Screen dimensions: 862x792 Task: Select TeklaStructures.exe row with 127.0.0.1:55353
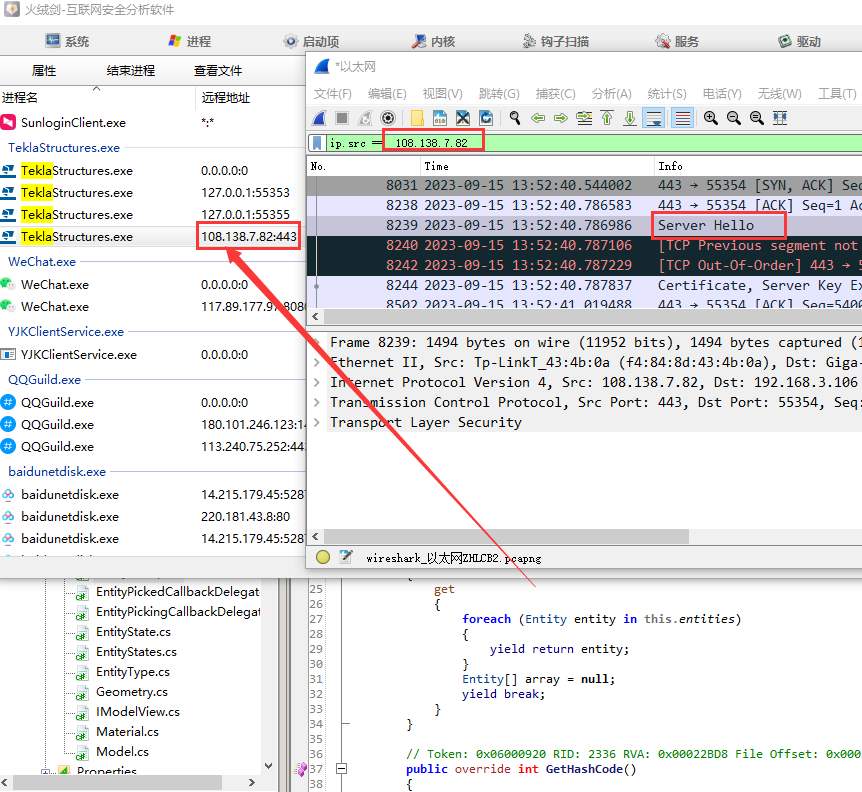pyautogui.click(x=153, y=193)
